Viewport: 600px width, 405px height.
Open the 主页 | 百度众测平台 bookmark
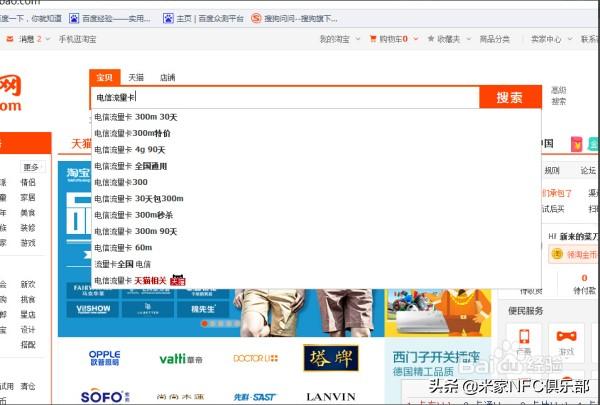coord(203,18)
